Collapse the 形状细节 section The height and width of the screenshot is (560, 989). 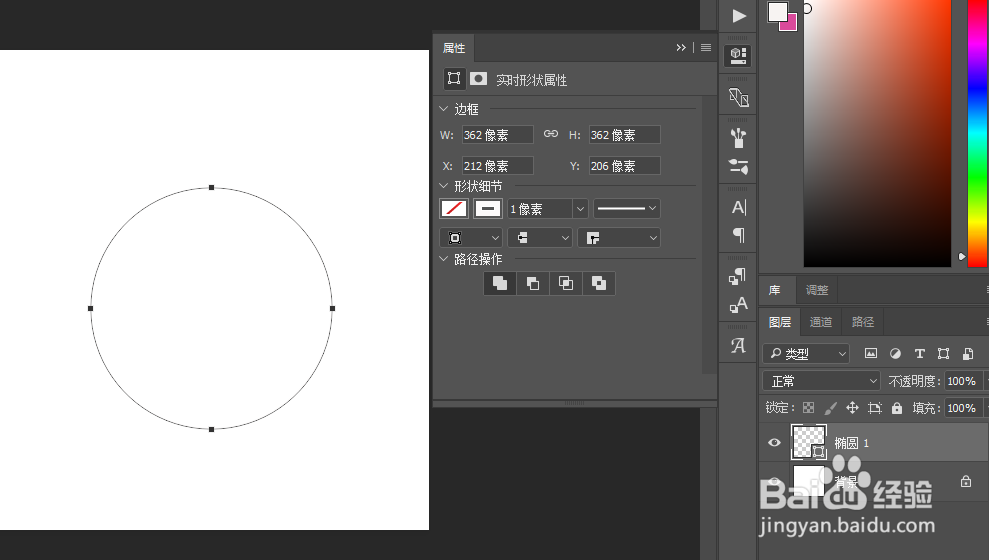pos(443,185)
